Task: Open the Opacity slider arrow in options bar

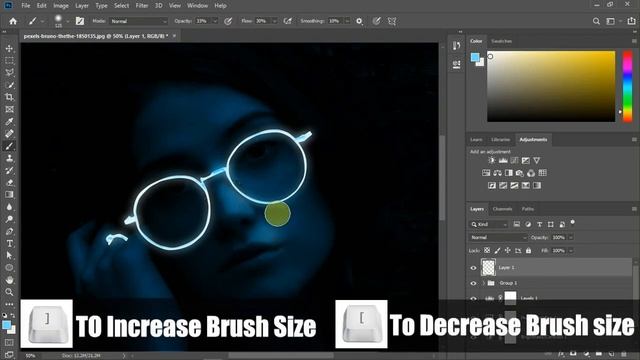Action: click(215, 21)
